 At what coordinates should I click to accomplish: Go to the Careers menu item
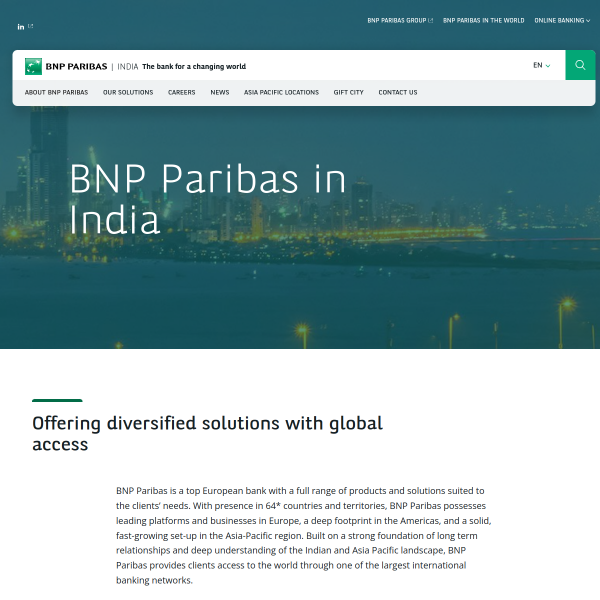coord(181,93)
